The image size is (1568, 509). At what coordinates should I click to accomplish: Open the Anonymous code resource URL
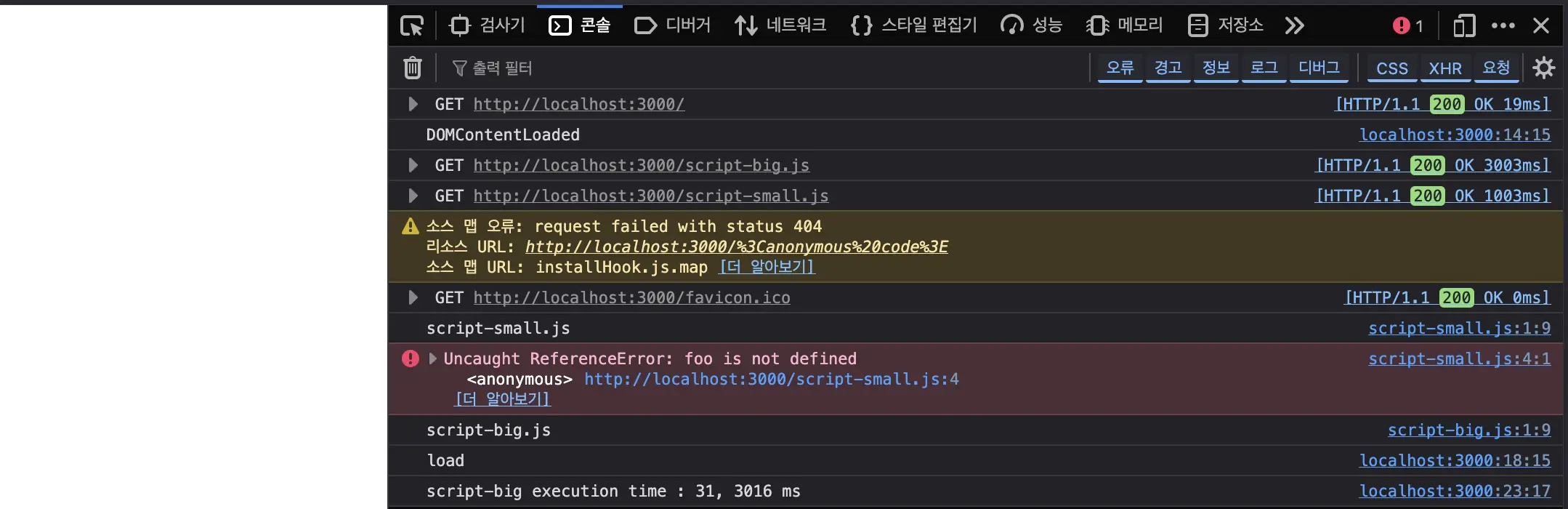click(x=737, y=247)
